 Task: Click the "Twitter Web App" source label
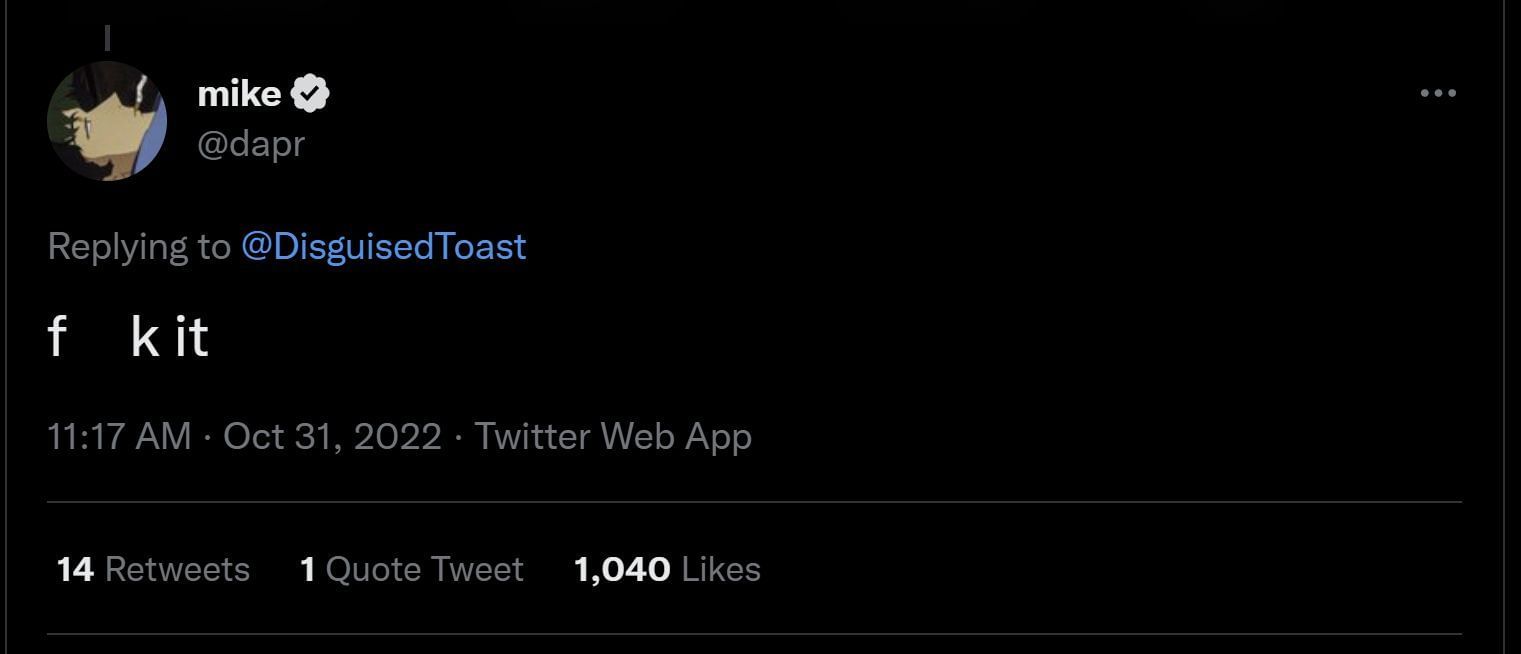tap(614, 436)
